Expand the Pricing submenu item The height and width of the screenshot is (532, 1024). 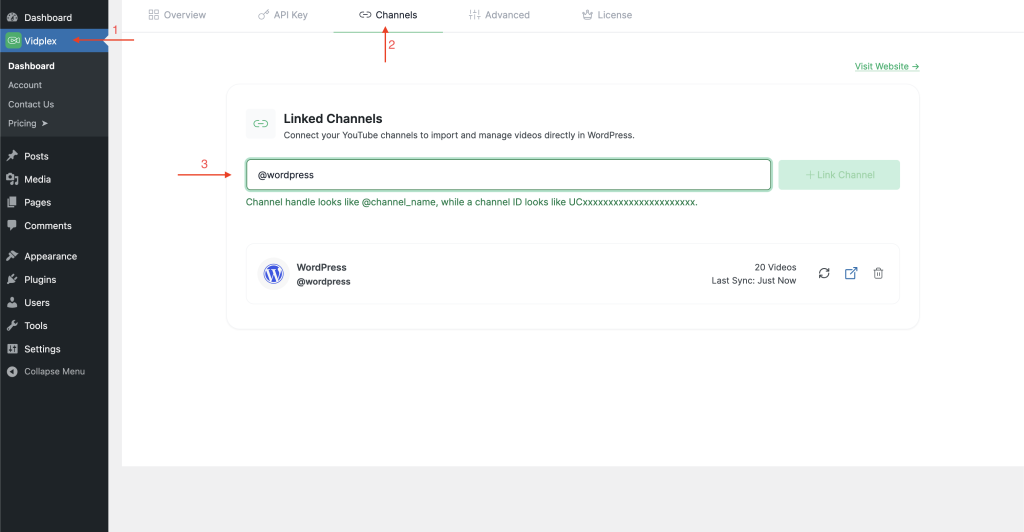28,124
